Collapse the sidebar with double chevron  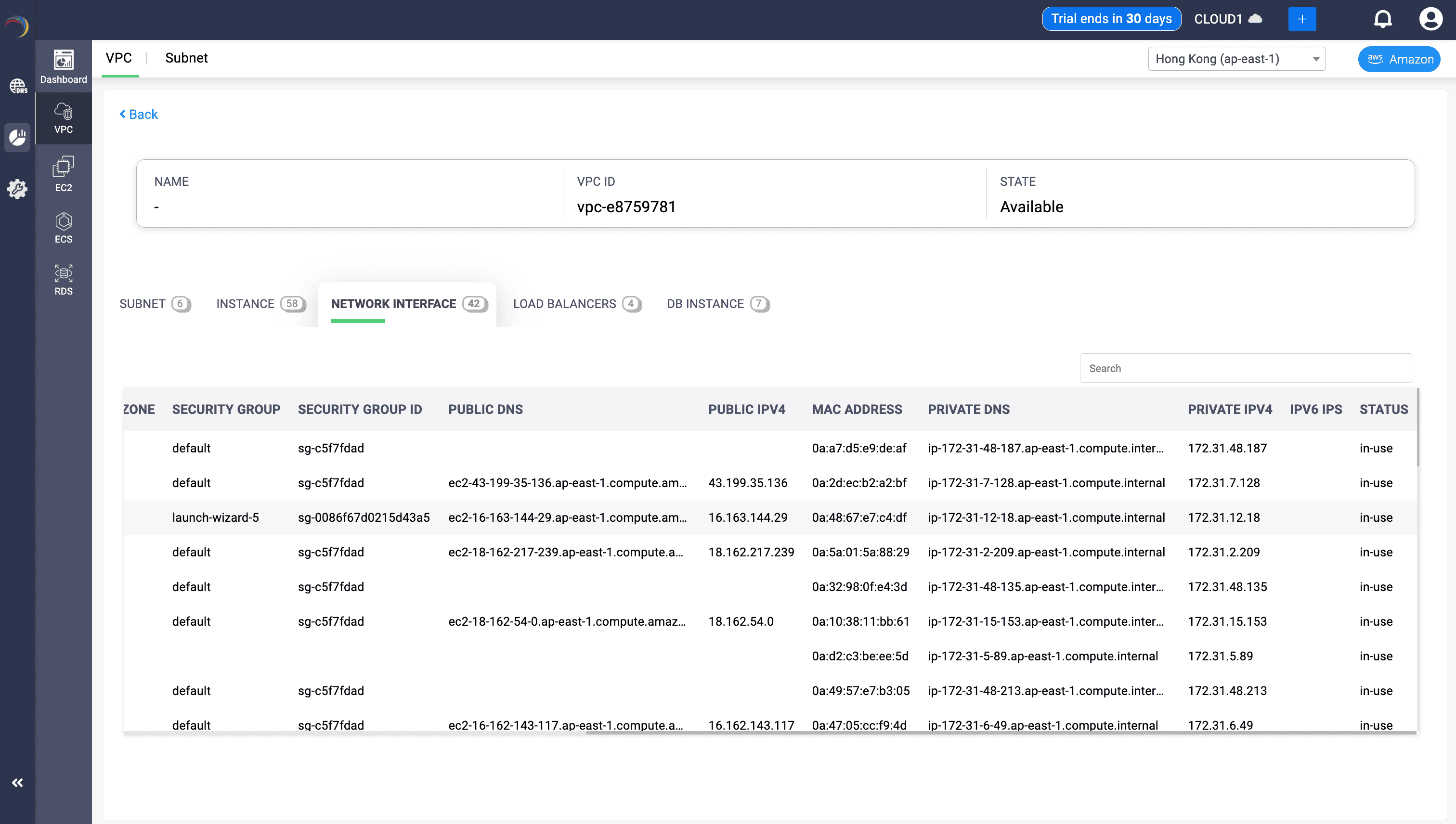pyautogui.click(x=17, y=783)
